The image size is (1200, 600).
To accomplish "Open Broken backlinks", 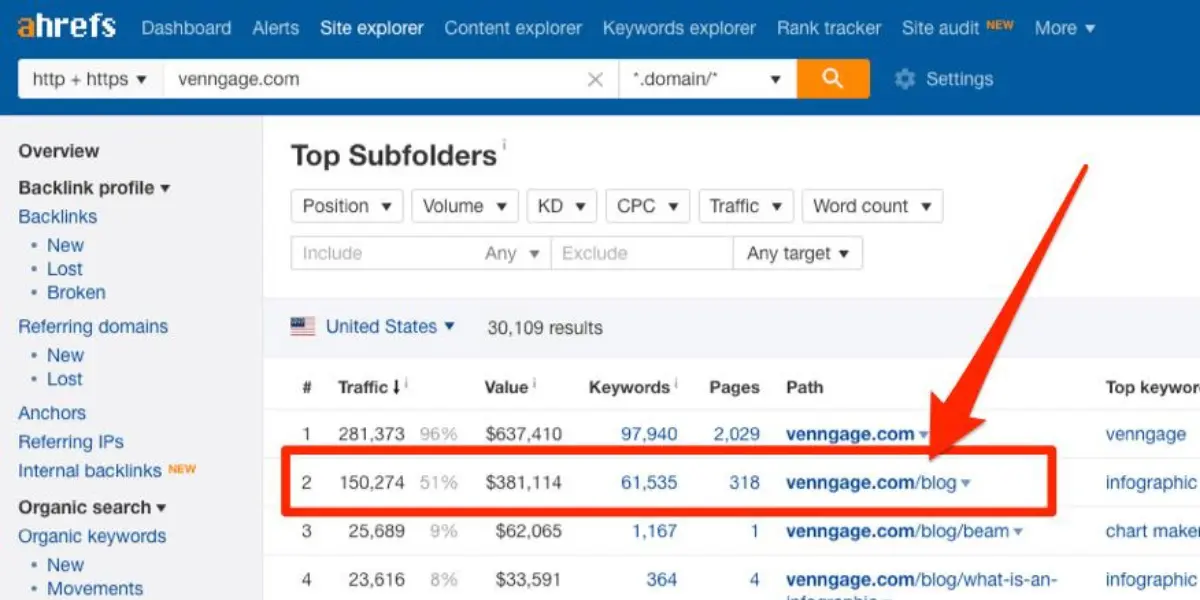I will (76, 293).
